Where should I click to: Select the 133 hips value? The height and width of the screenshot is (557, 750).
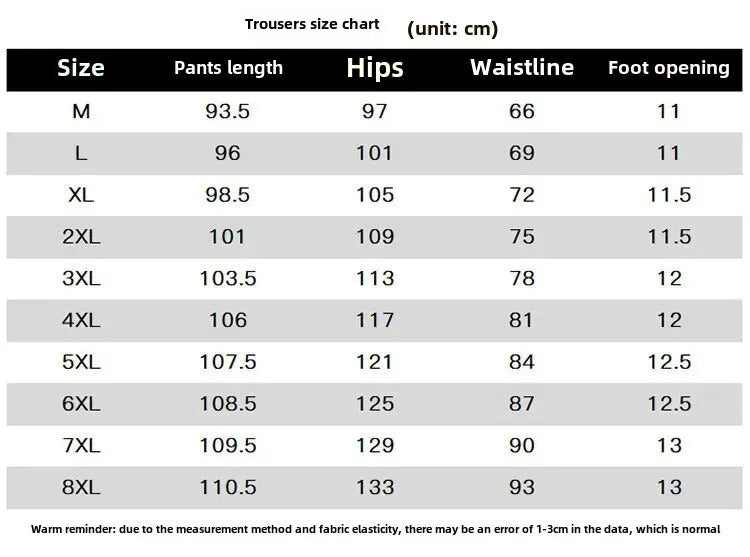(375, 488)
